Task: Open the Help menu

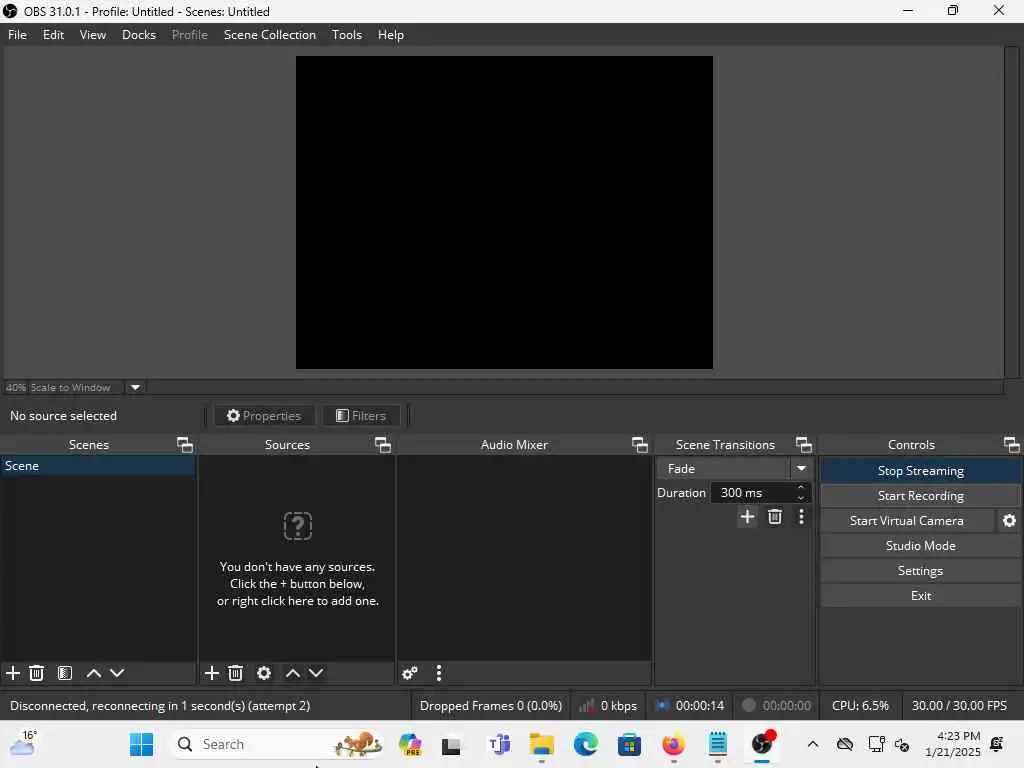Action: click(391, 35)
